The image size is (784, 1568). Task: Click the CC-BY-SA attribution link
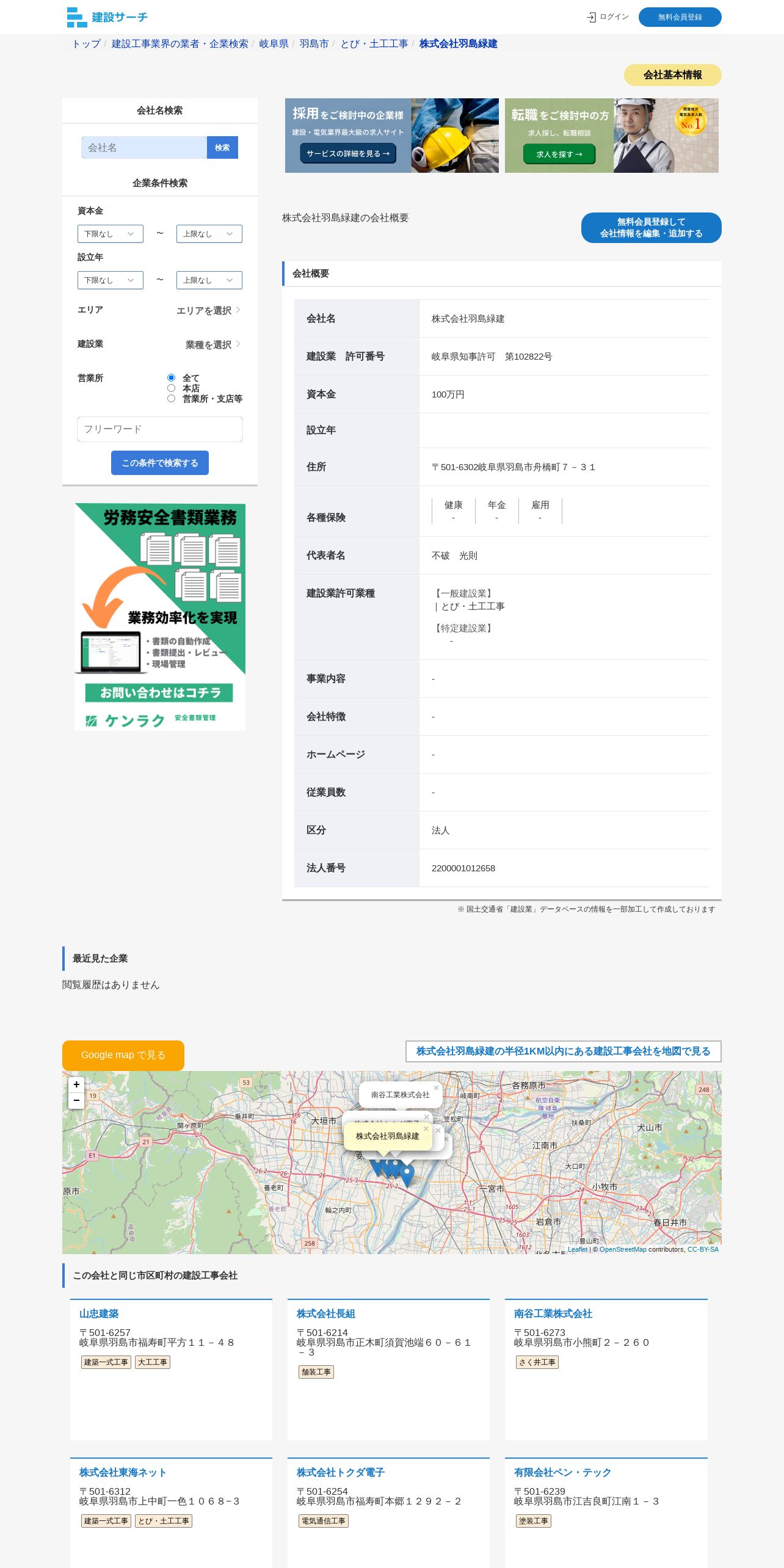click(703, 1249)
